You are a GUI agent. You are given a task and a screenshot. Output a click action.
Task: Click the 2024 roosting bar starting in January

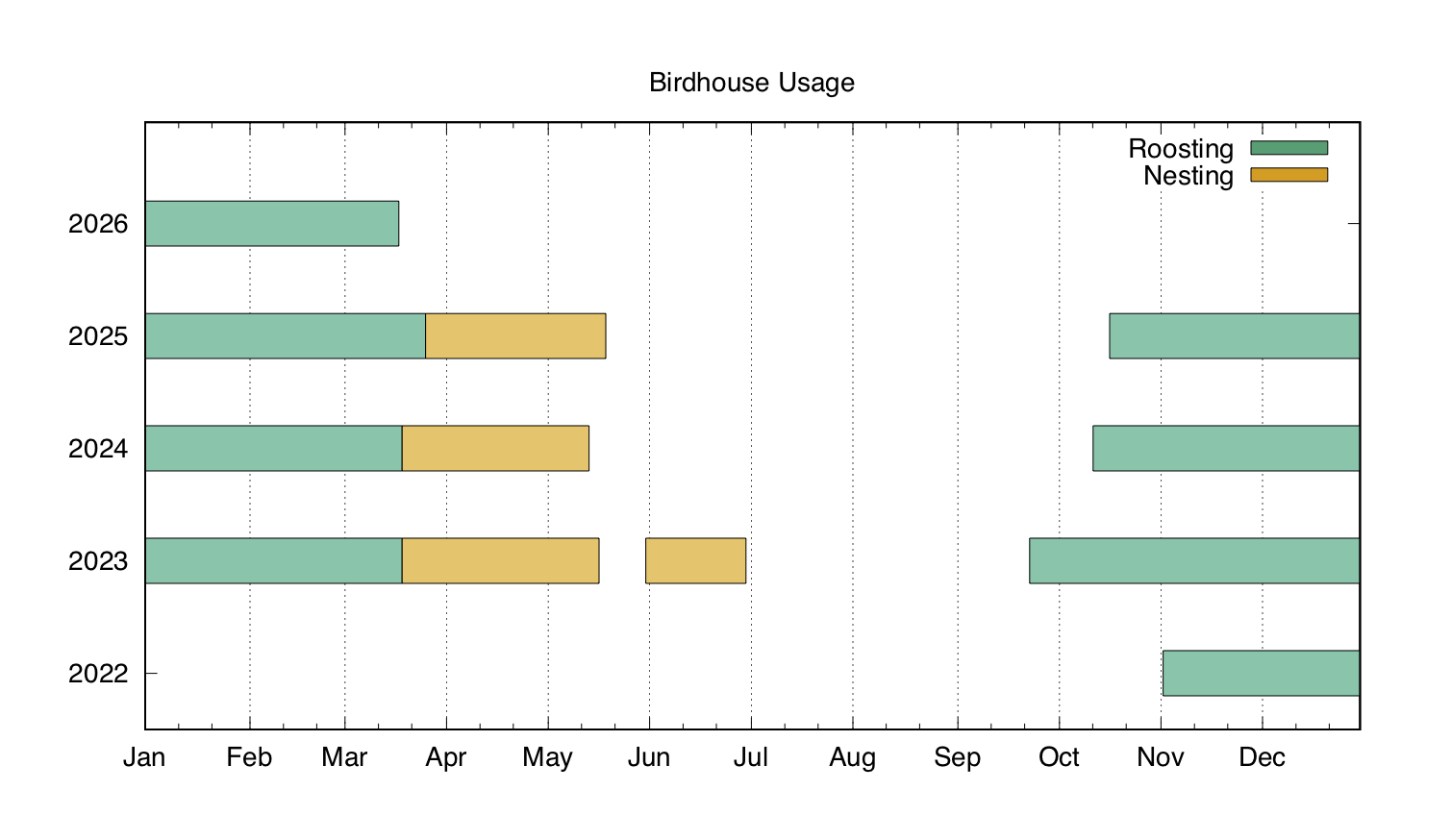click(273, 449)
